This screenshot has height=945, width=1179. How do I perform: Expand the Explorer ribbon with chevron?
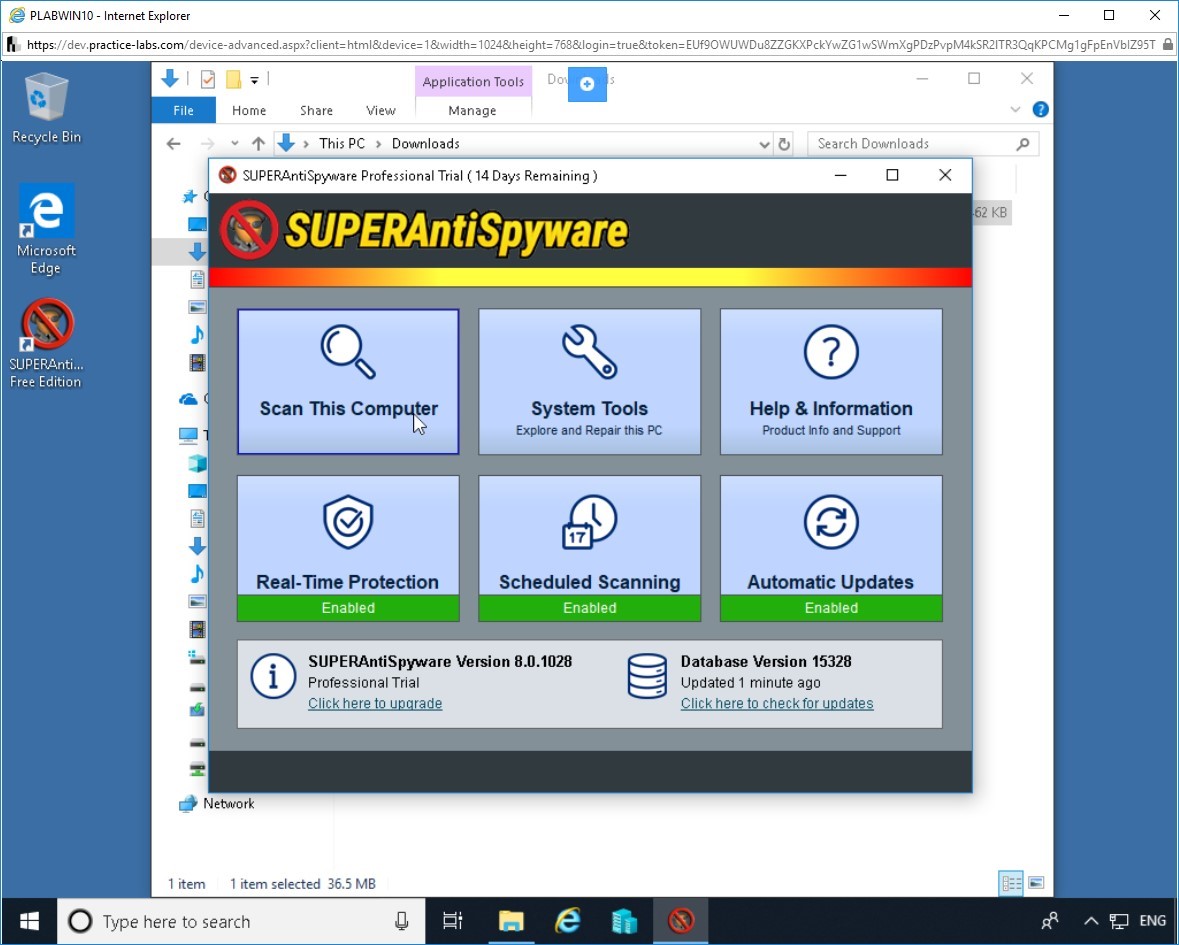(x=1015, y=110)
